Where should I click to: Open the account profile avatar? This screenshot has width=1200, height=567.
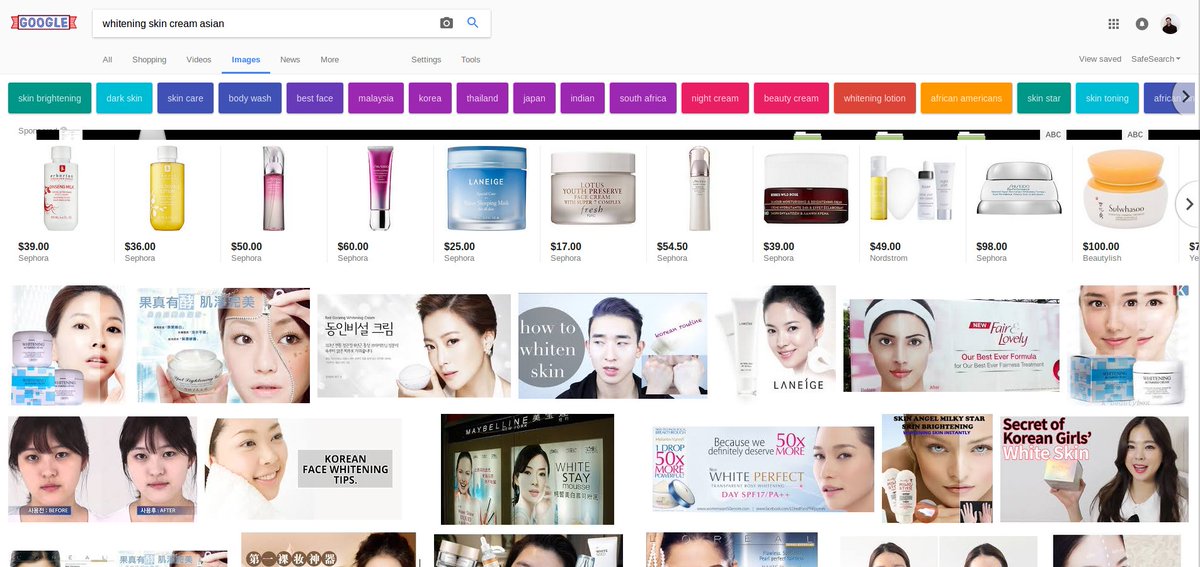pyautogui.click(x=1170, y=24)
